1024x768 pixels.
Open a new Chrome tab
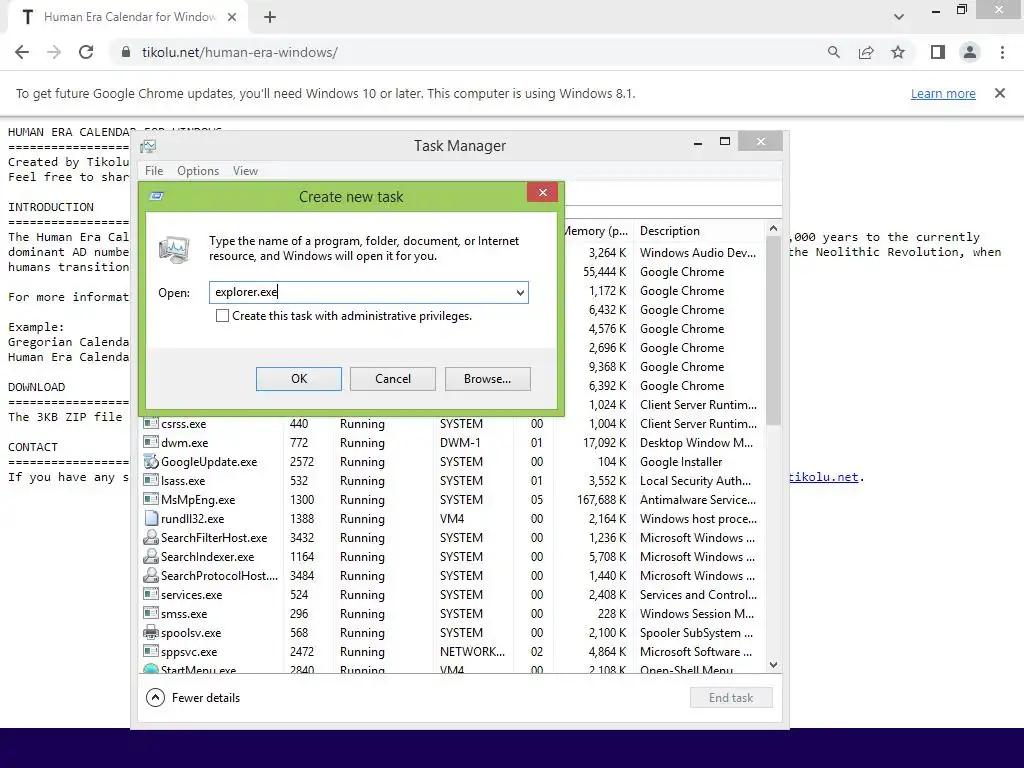[270, 18]
